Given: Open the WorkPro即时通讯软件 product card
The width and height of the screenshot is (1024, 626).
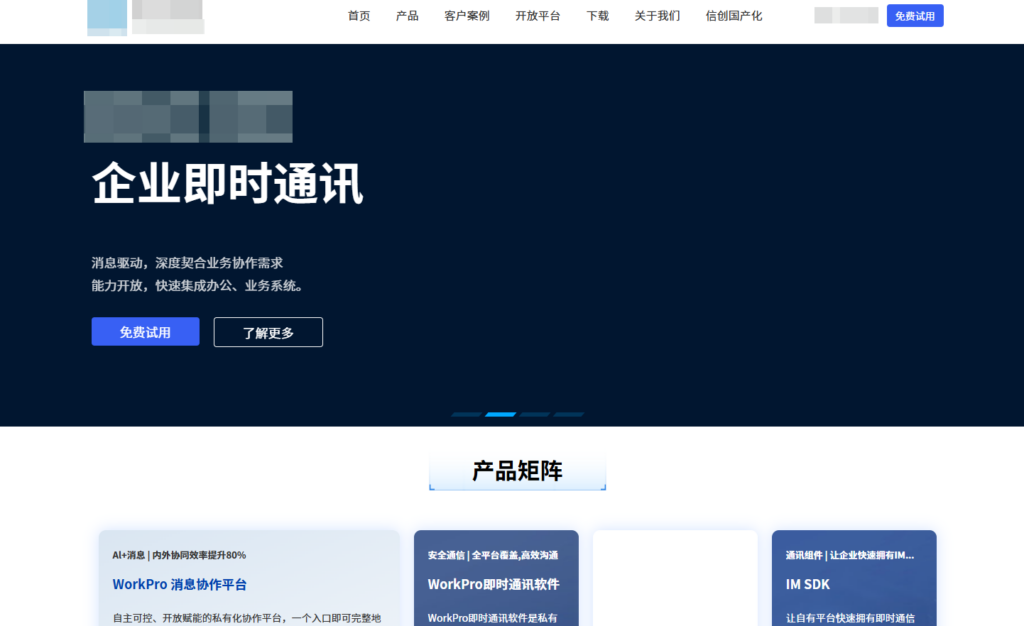Looking at the screenshot, I should [495, 584].
